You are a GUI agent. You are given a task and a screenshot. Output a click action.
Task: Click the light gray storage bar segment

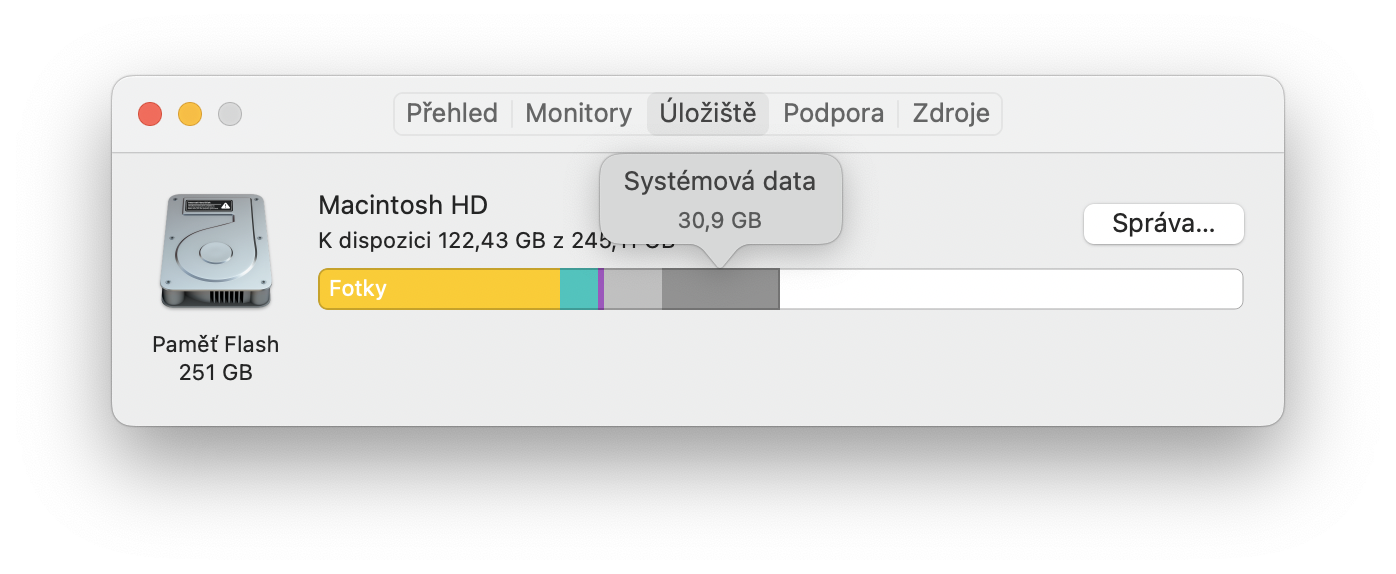coord(633,290)
